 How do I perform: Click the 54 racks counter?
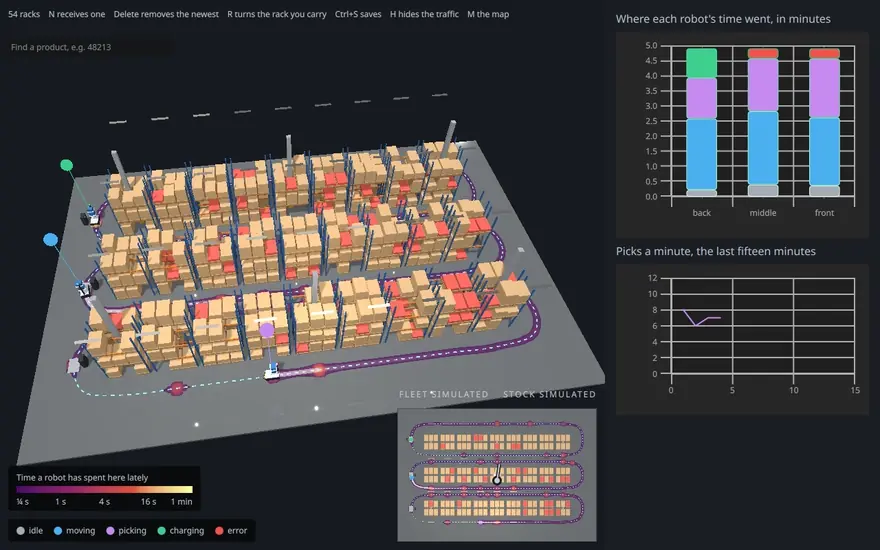click(x=24, y=14)
